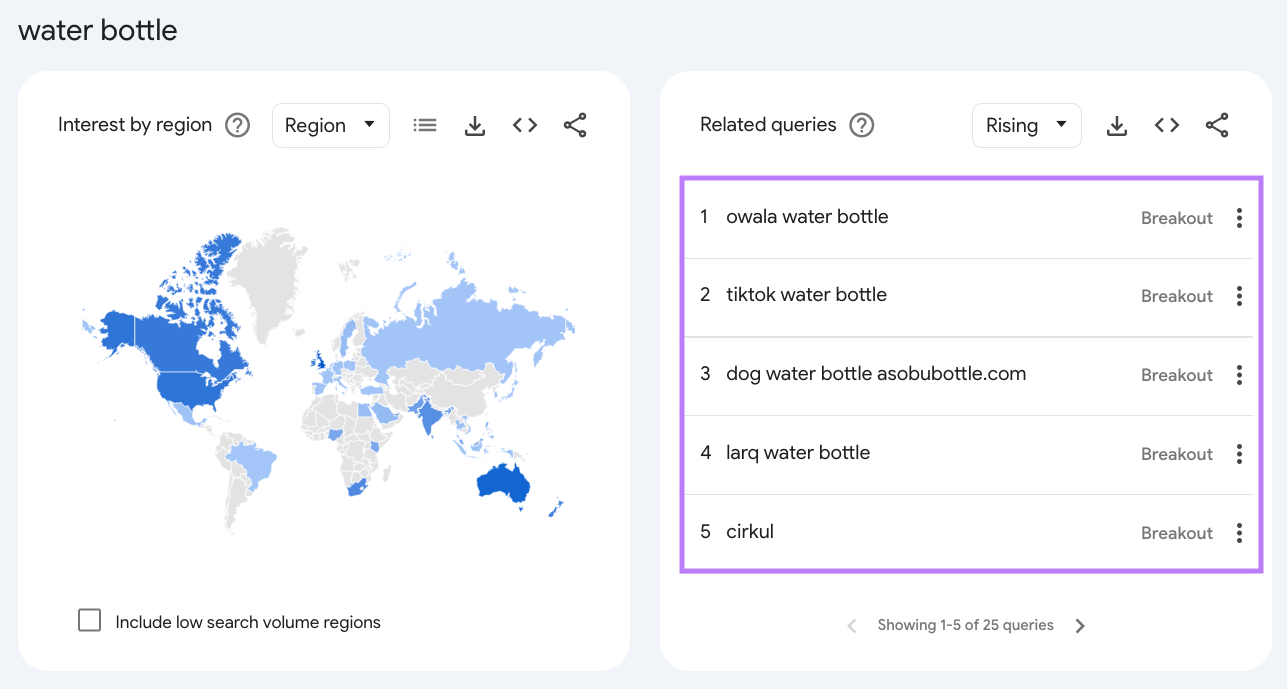Open the Region dropdown
This screenshot has height=689, width=1287.
(x=331, y=124)
